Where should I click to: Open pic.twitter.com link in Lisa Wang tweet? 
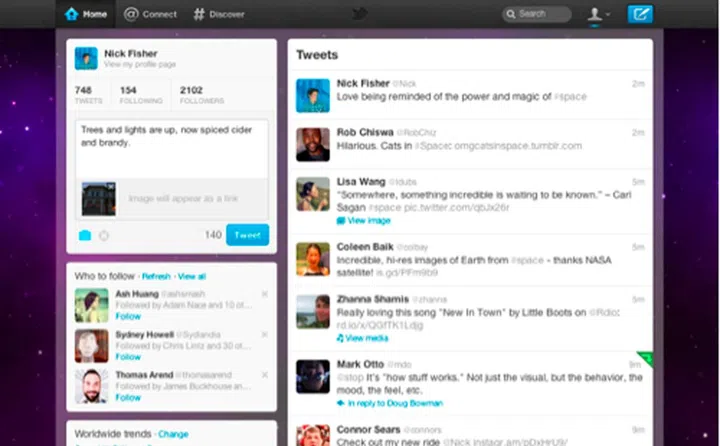pyautogui.click(x=457, y=208)
